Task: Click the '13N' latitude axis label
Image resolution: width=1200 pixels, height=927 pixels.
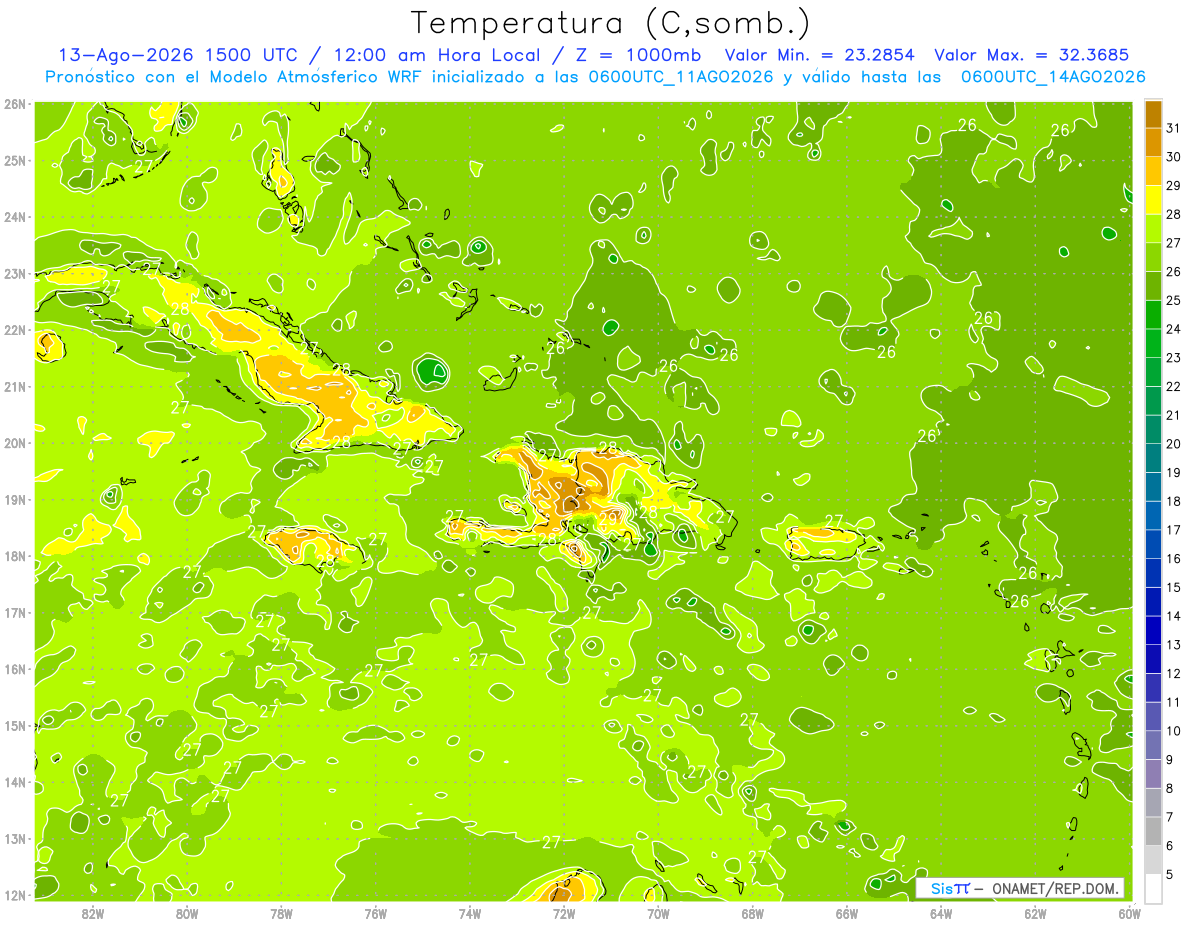Action: [15, 839]
